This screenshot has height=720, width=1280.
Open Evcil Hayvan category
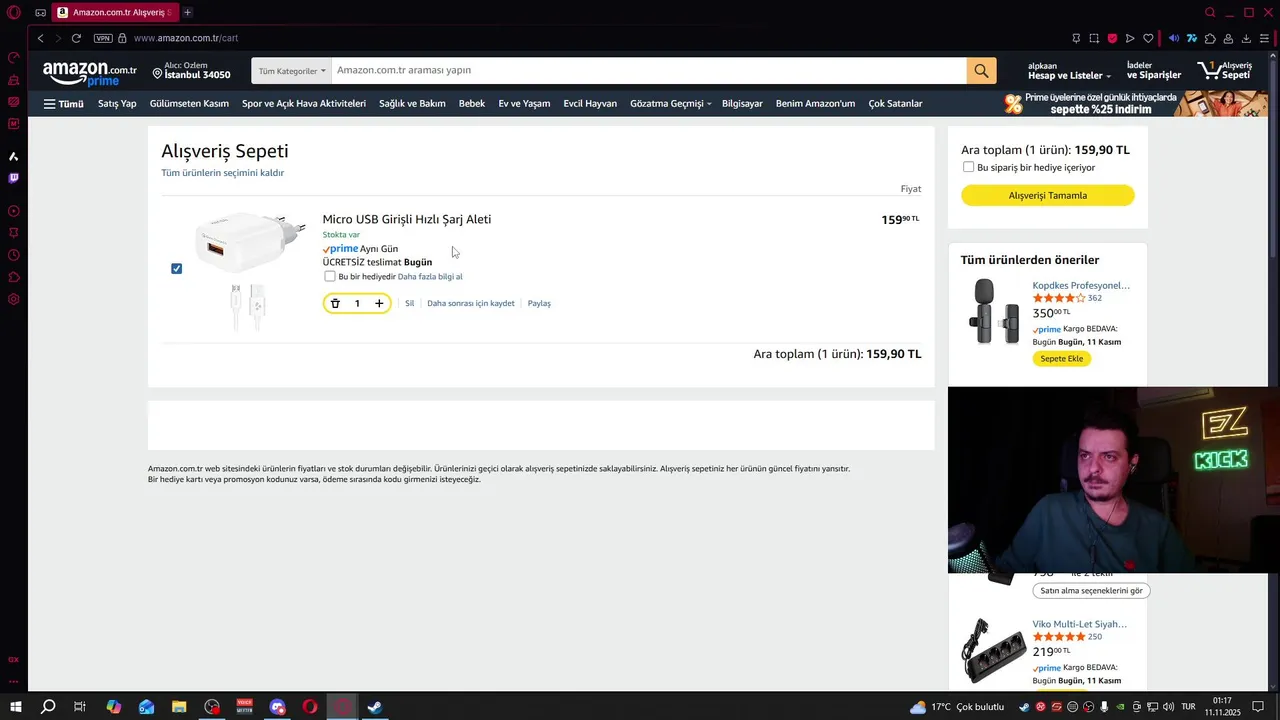[590, 104]
